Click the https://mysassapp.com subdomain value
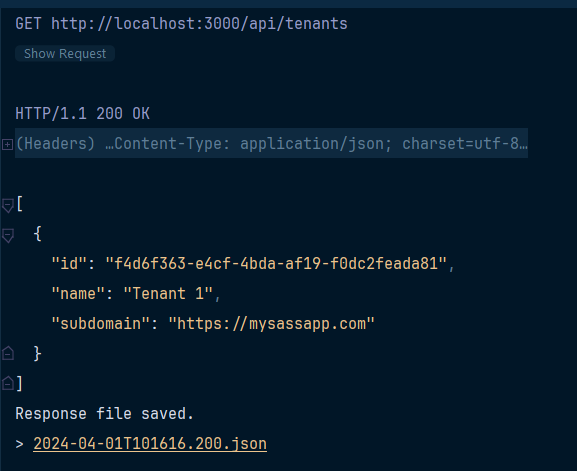Viewport: 577px width, 471px height. (272, 324)
